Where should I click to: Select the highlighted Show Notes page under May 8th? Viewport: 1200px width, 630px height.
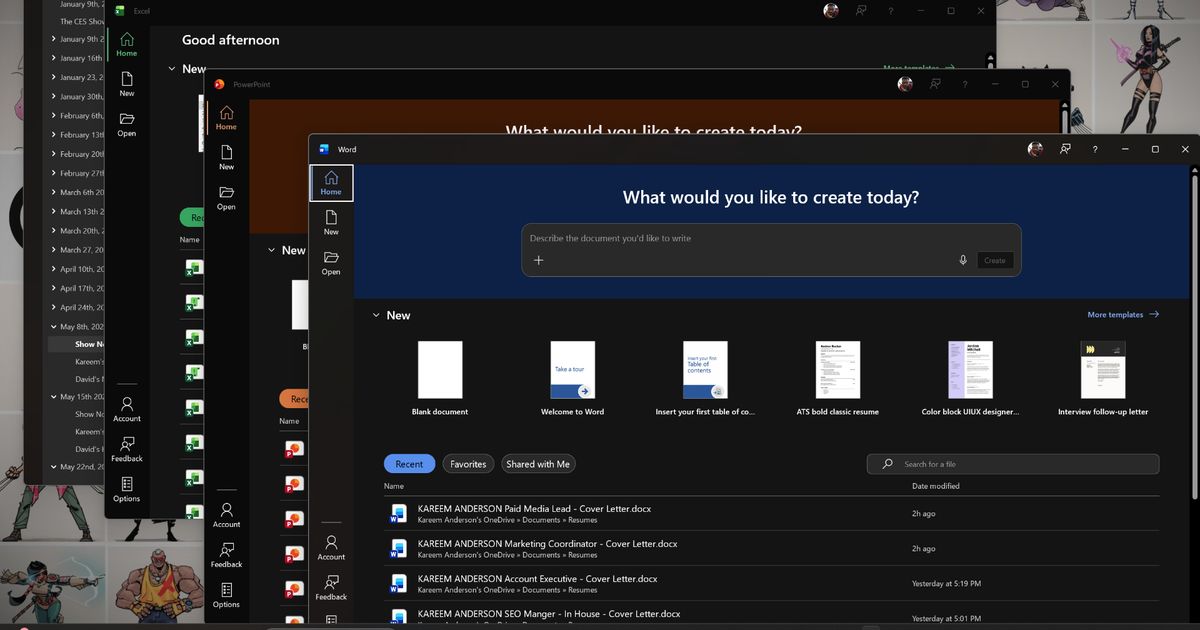click(x=76, y=345)
